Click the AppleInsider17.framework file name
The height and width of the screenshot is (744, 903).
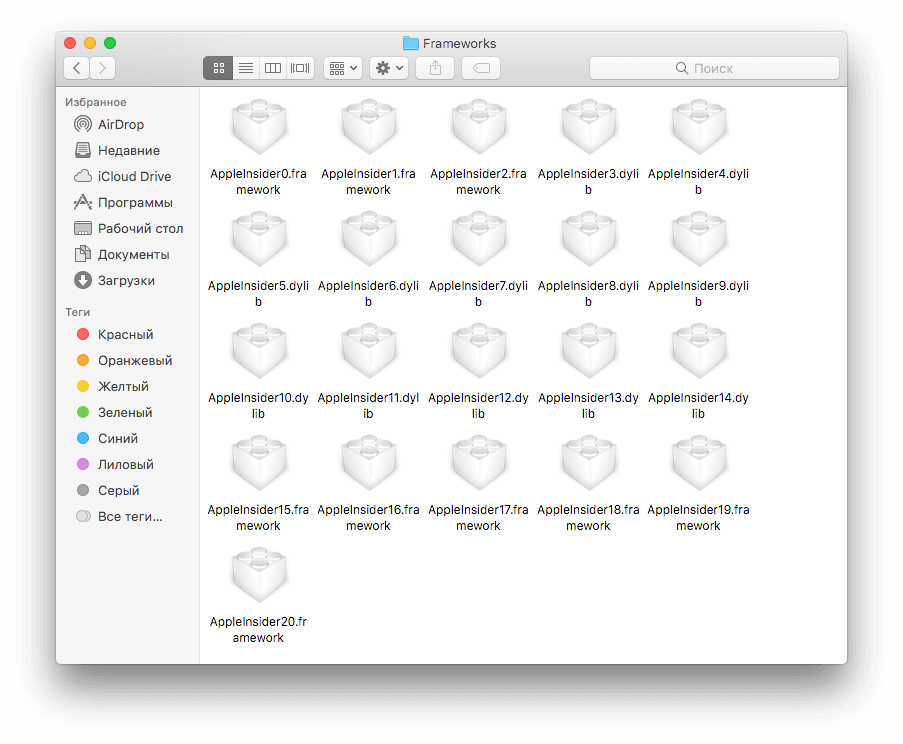[x=479, y=518]
